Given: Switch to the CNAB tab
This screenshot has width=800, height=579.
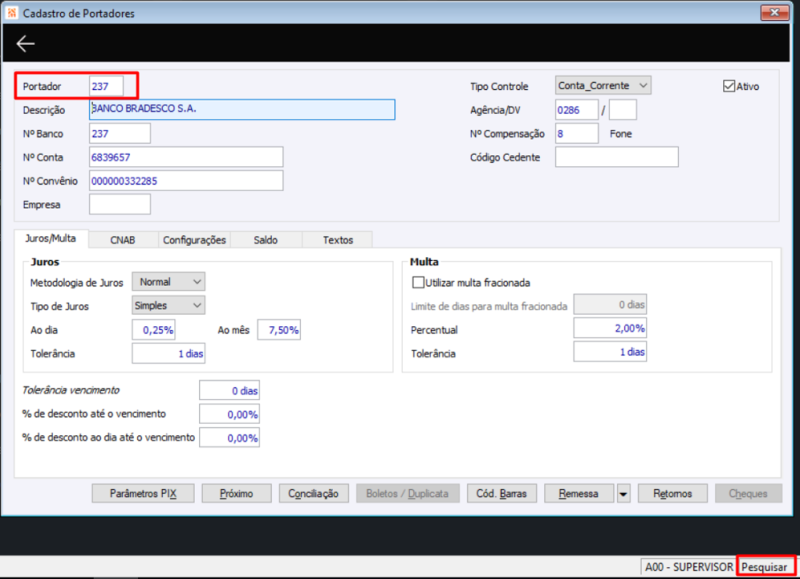Looking at the screenshot, I should click(x=123, y=240).
